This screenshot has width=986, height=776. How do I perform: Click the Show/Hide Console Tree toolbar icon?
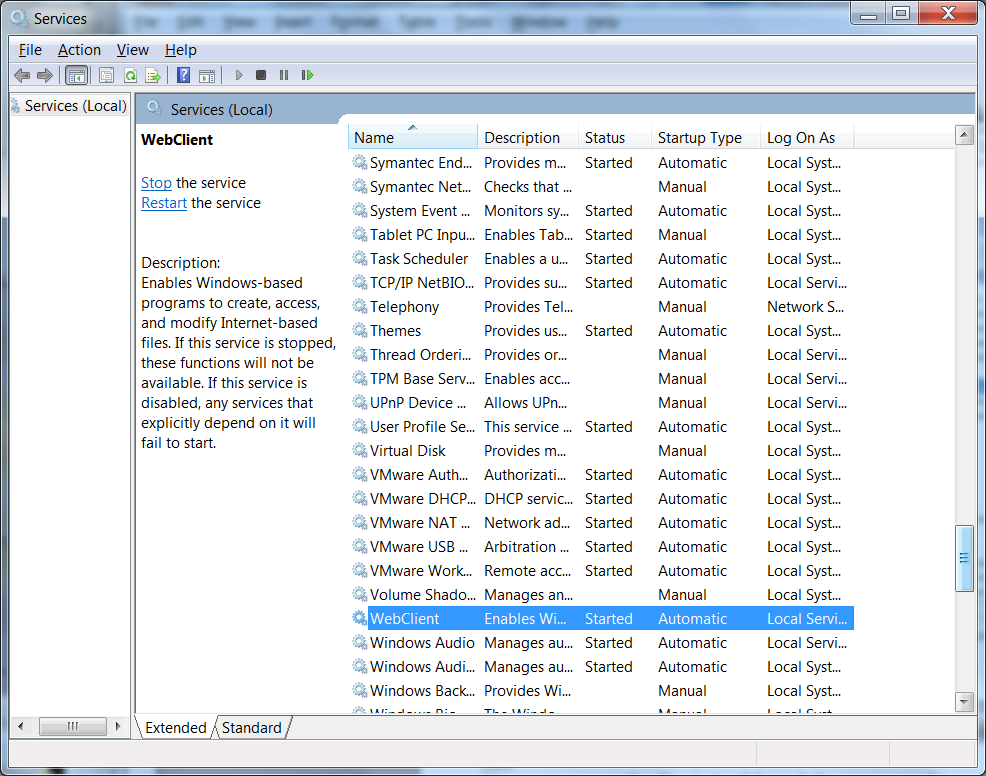(x=76, y=75)
